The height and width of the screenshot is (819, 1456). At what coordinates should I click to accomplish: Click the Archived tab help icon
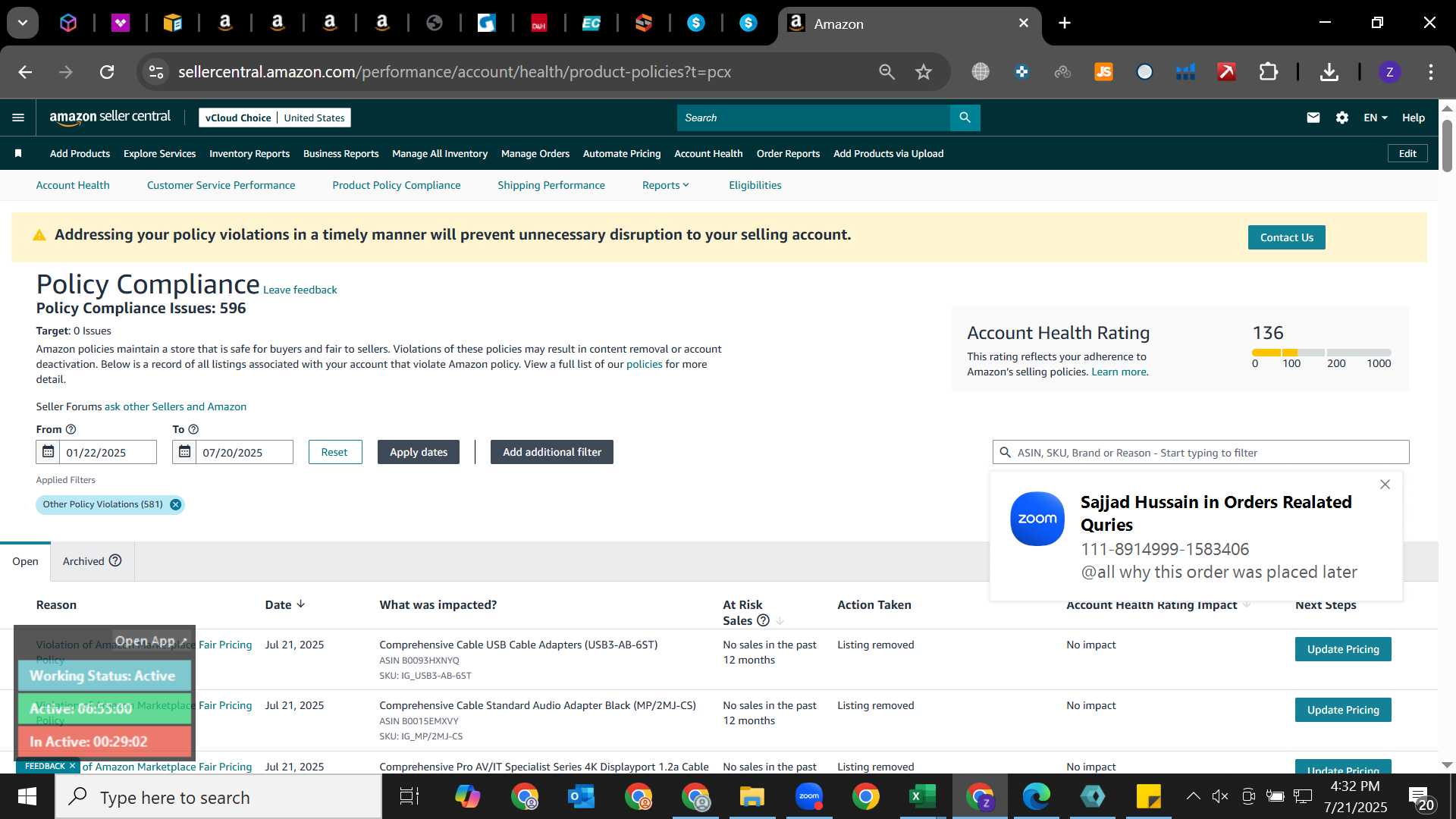click(x=115, y=560)
